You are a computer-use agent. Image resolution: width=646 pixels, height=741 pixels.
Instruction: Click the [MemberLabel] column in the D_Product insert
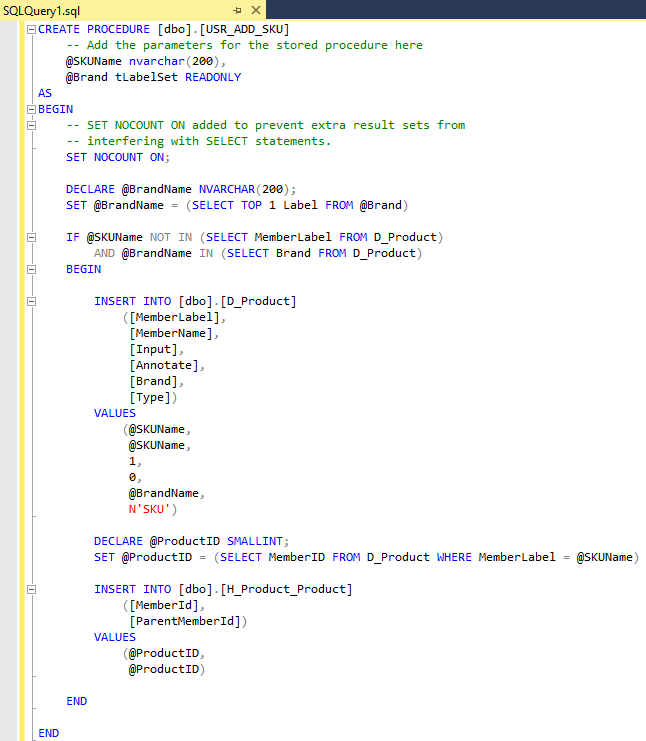(x=174, y=317)
